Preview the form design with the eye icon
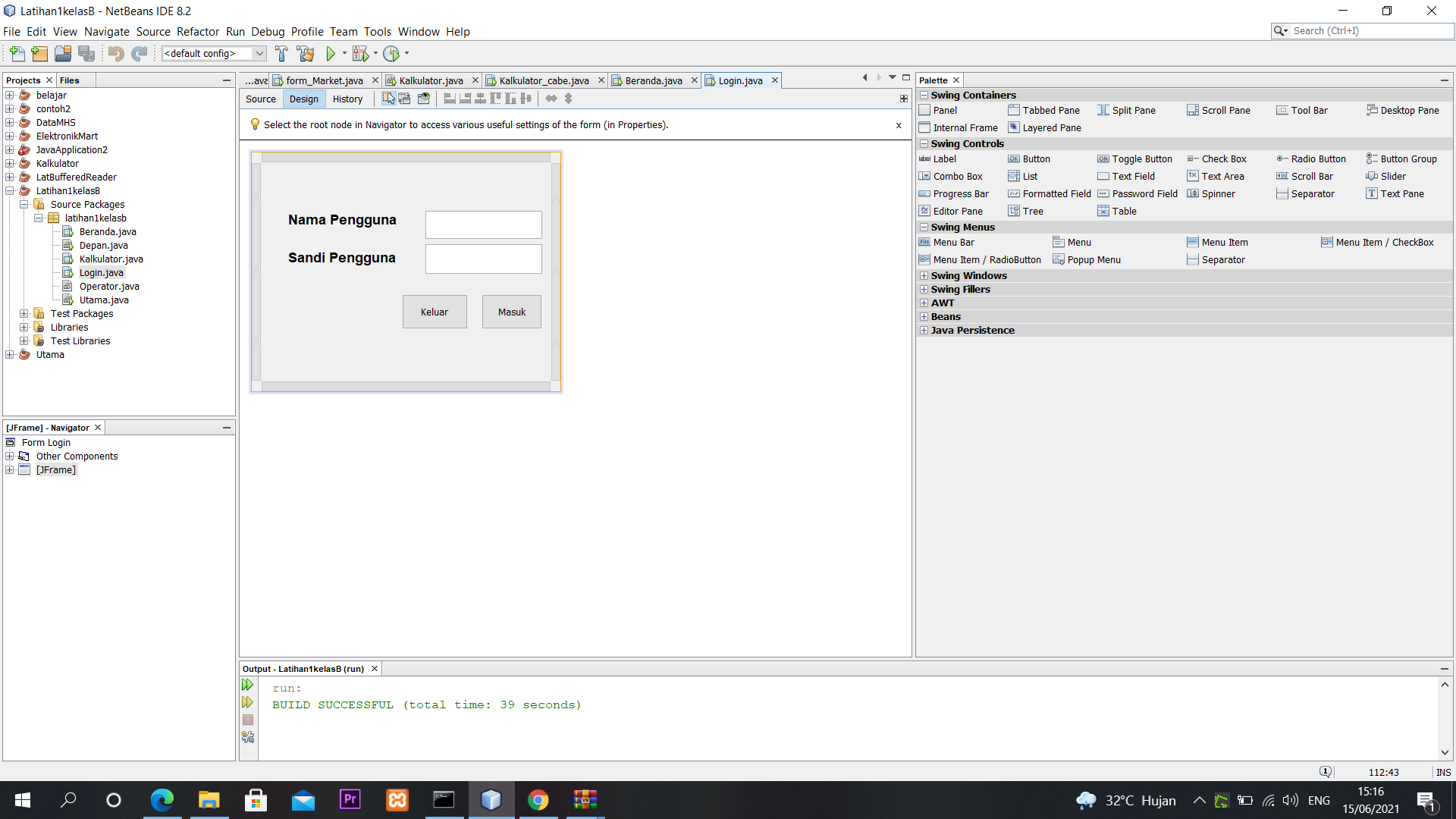Image resolution: width=1456 pixels, height=819 pixels. click(x=423, y=99)
